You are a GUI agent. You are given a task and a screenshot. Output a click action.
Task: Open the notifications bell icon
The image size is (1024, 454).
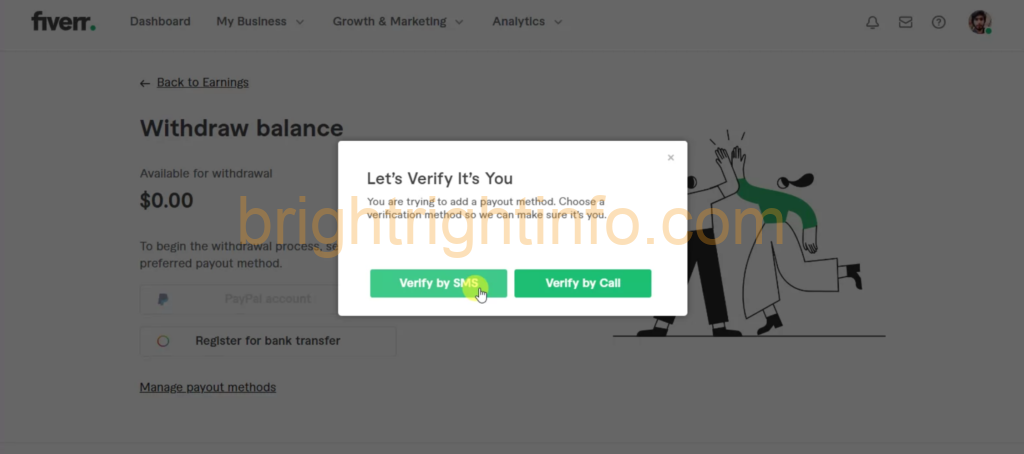pos(872,22)
